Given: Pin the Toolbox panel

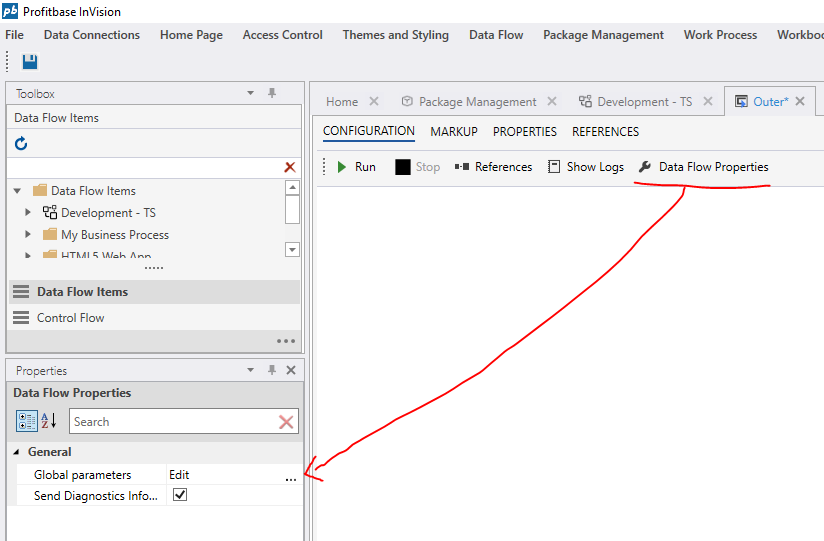Looking at the screenshot, I should click(272, 93).
